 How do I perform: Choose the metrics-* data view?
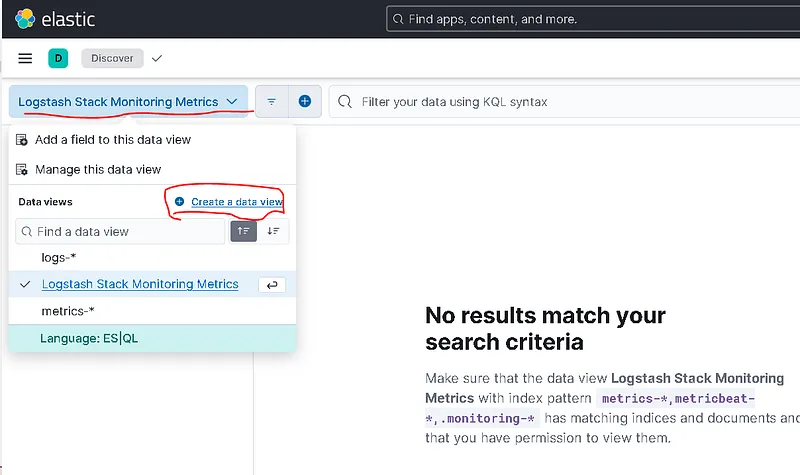point(152,311)
